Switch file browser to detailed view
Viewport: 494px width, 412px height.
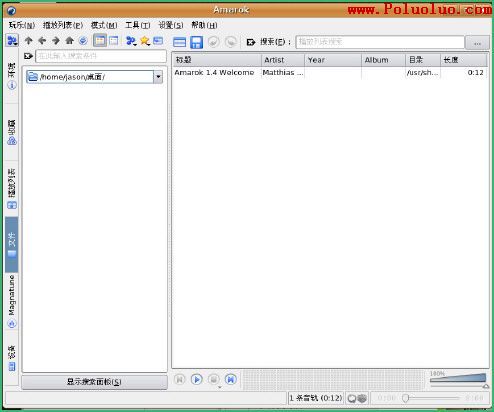pyautogui.click(x=114, y=41)
